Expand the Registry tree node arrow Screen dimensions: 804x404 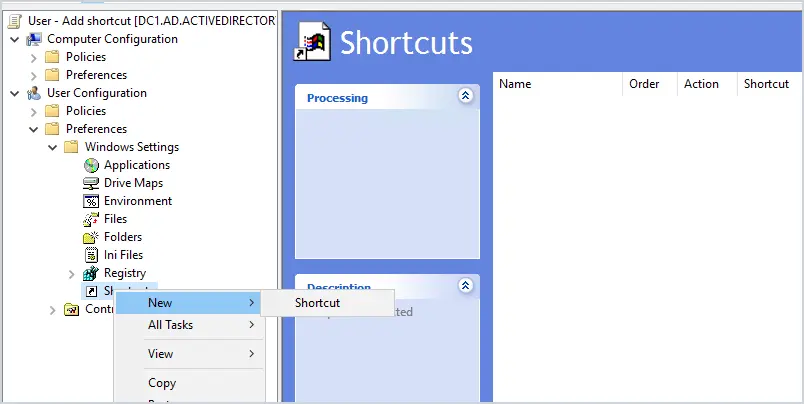[x=71, y=274]
